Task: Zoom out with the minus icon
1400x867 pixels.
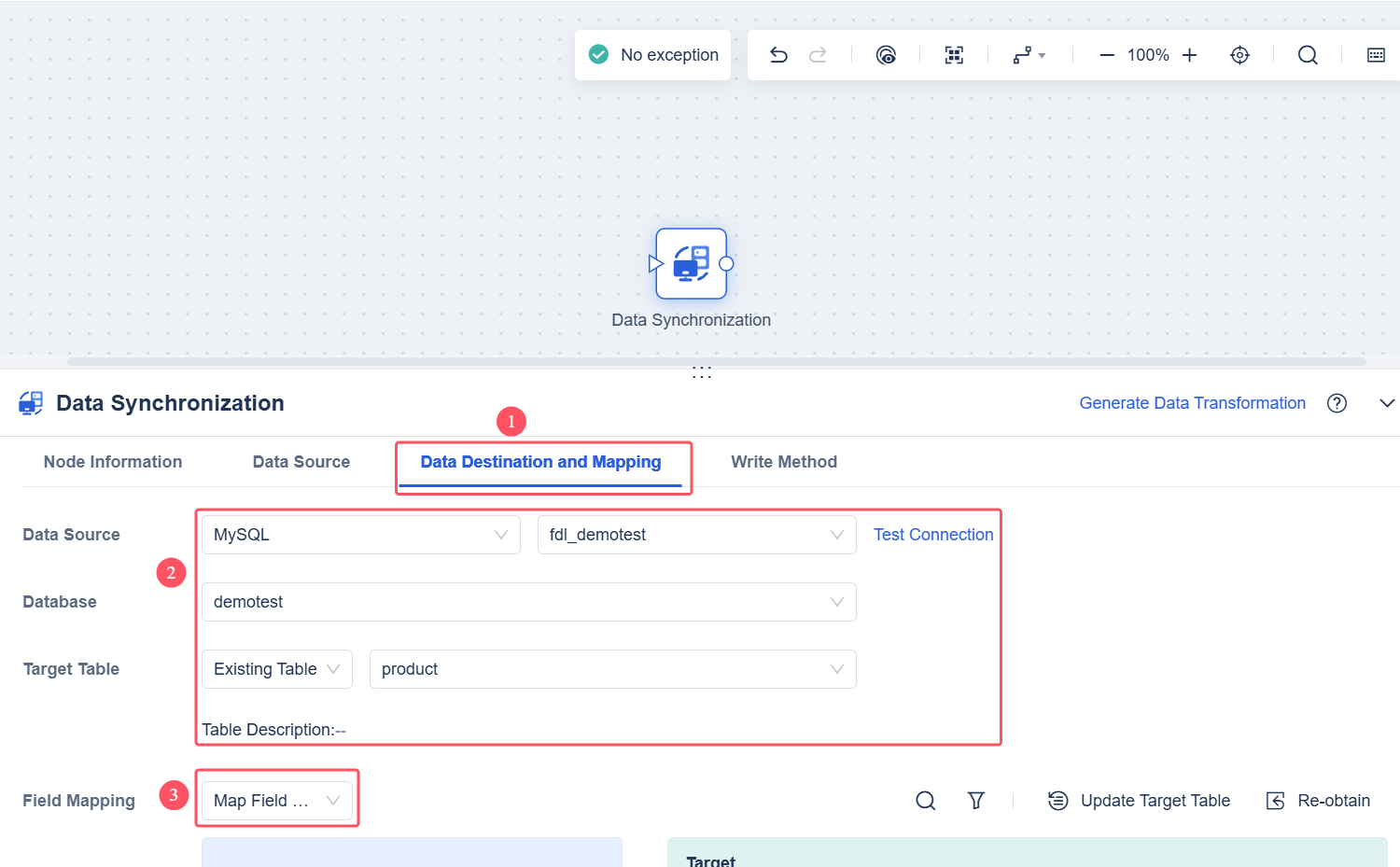Action: point(1107,55)
